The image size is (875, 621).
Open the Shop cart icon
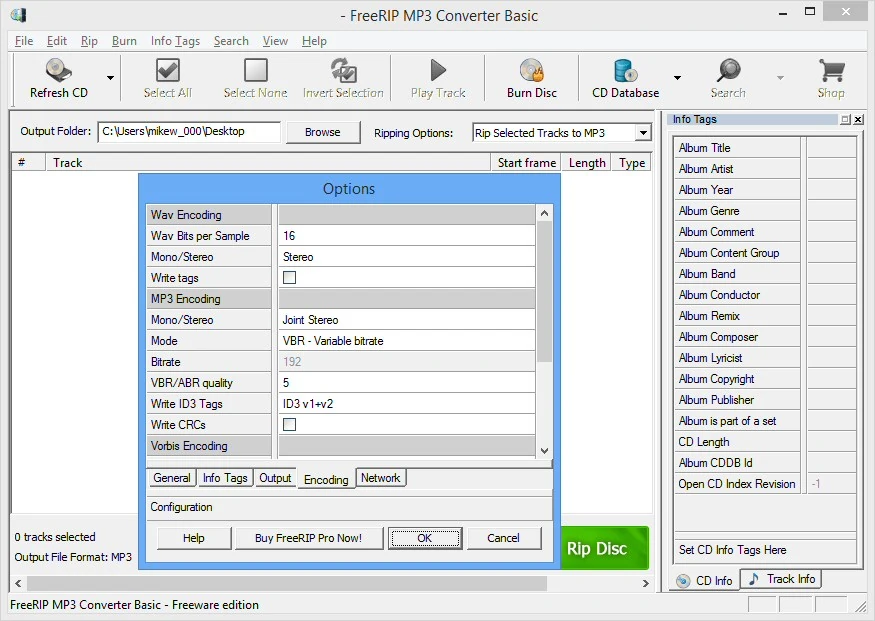pyautogui.click(x=831, y=70)
